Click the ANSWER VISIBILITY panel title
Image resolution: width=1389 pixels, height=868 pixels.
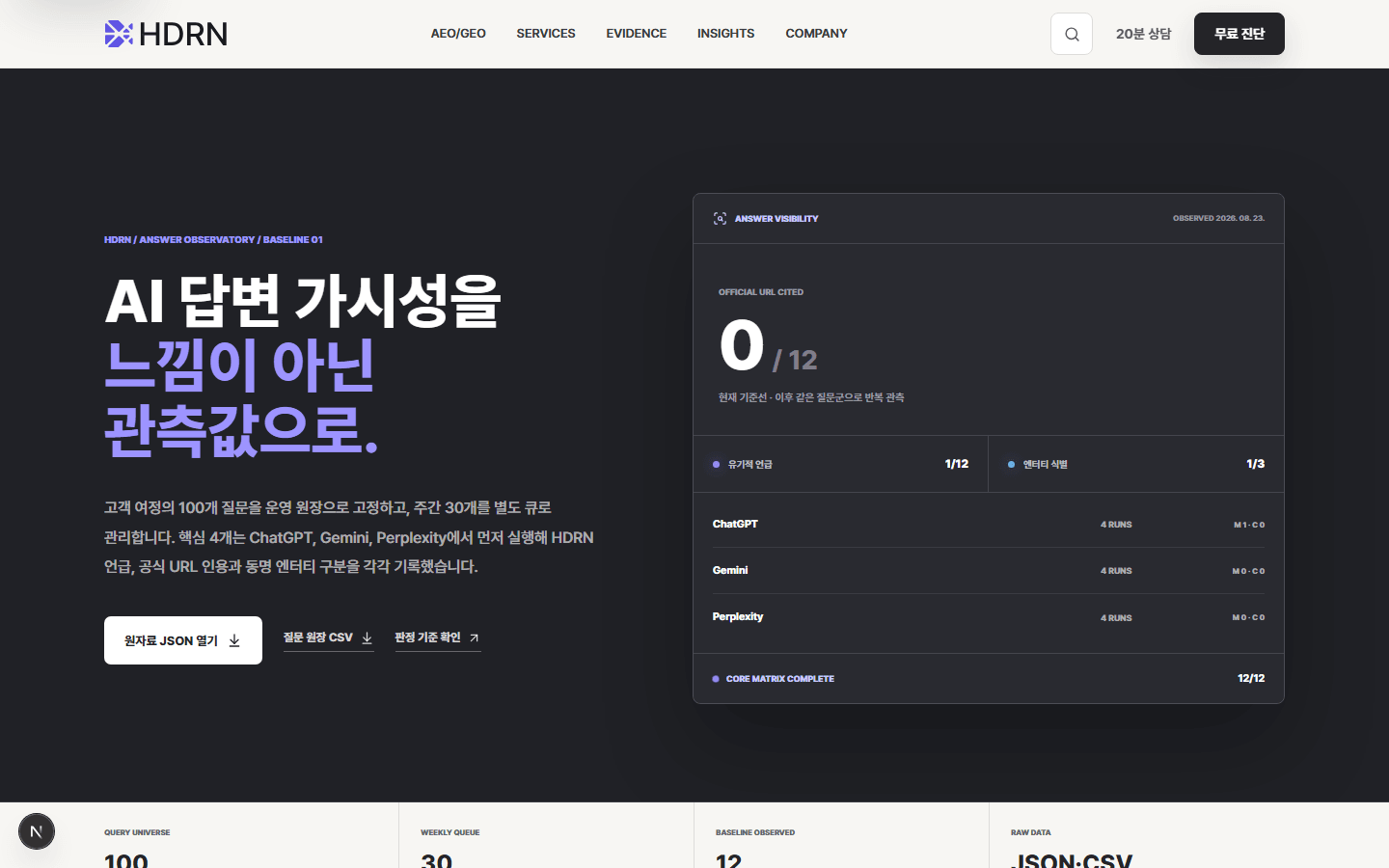point(776,219)
